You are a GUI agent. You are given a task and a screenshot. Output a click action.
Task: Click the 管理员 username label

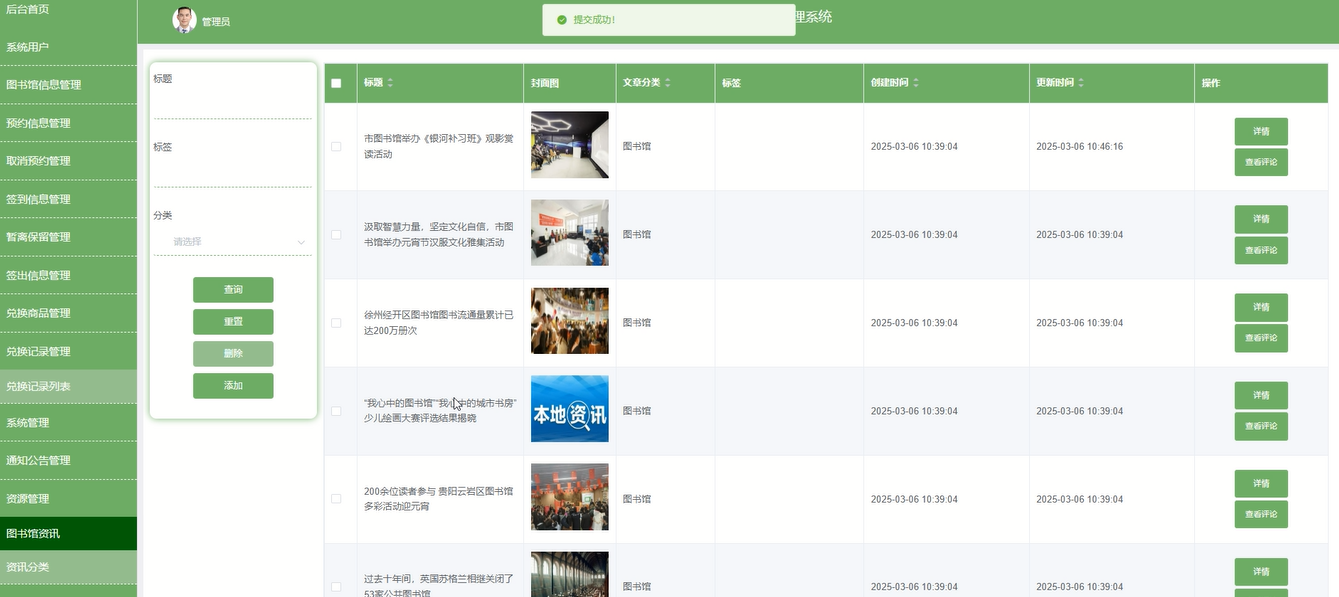click(216, 21)
